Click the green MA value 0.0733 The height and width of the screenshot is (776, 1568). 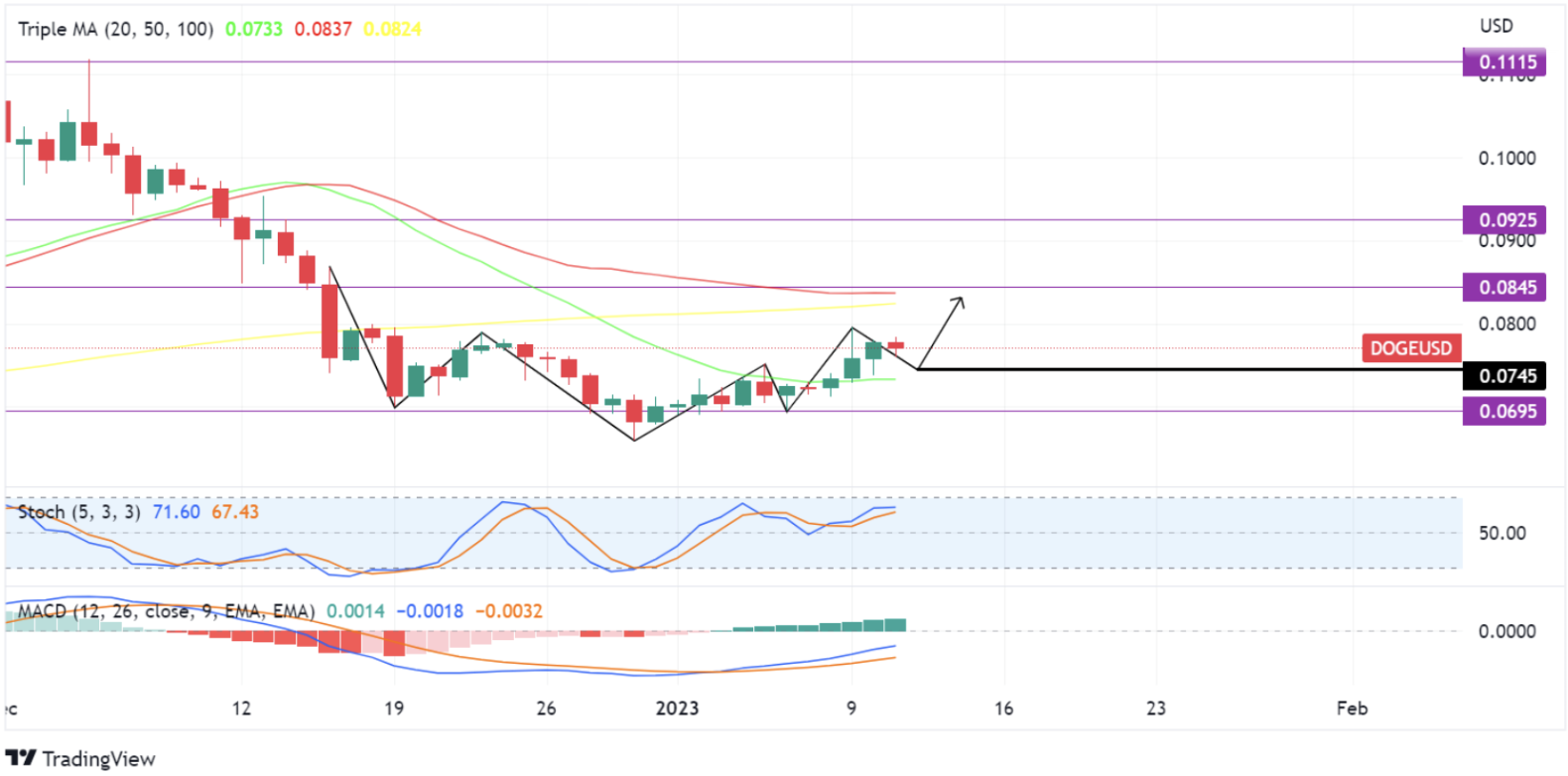(254, 29)
